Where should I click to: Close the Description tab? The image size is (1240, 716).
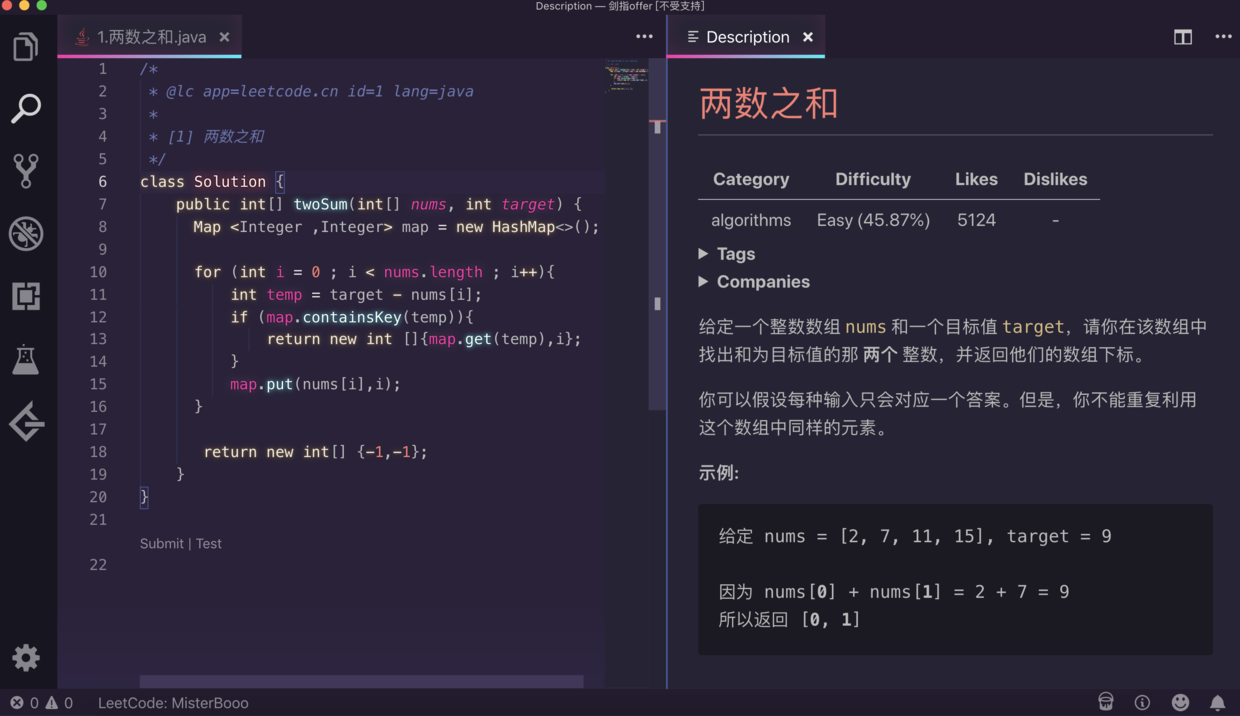(x=808, y=37)
